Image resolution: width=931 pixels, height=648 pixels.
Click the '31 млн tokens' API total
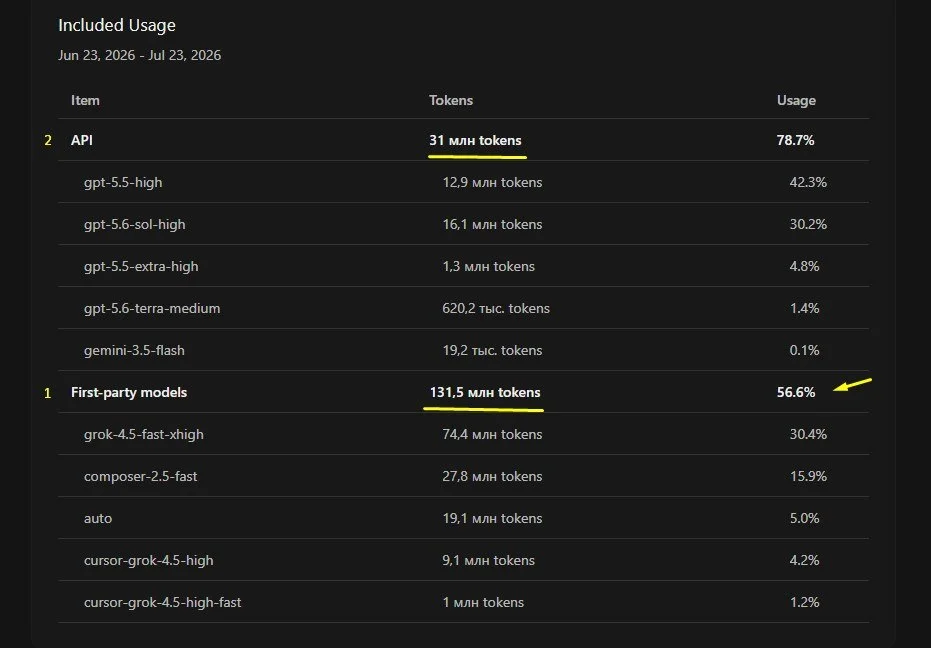tap(475, 140)
